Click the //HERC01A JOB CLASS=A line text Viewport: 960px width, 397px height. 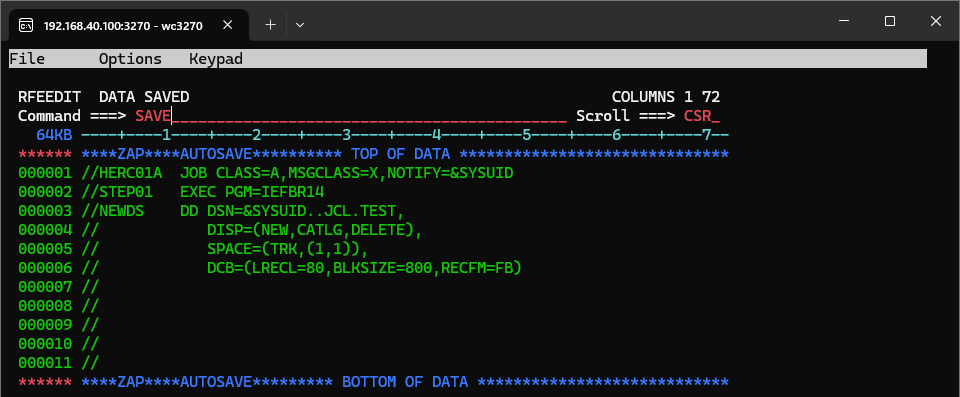click(297, 173)
